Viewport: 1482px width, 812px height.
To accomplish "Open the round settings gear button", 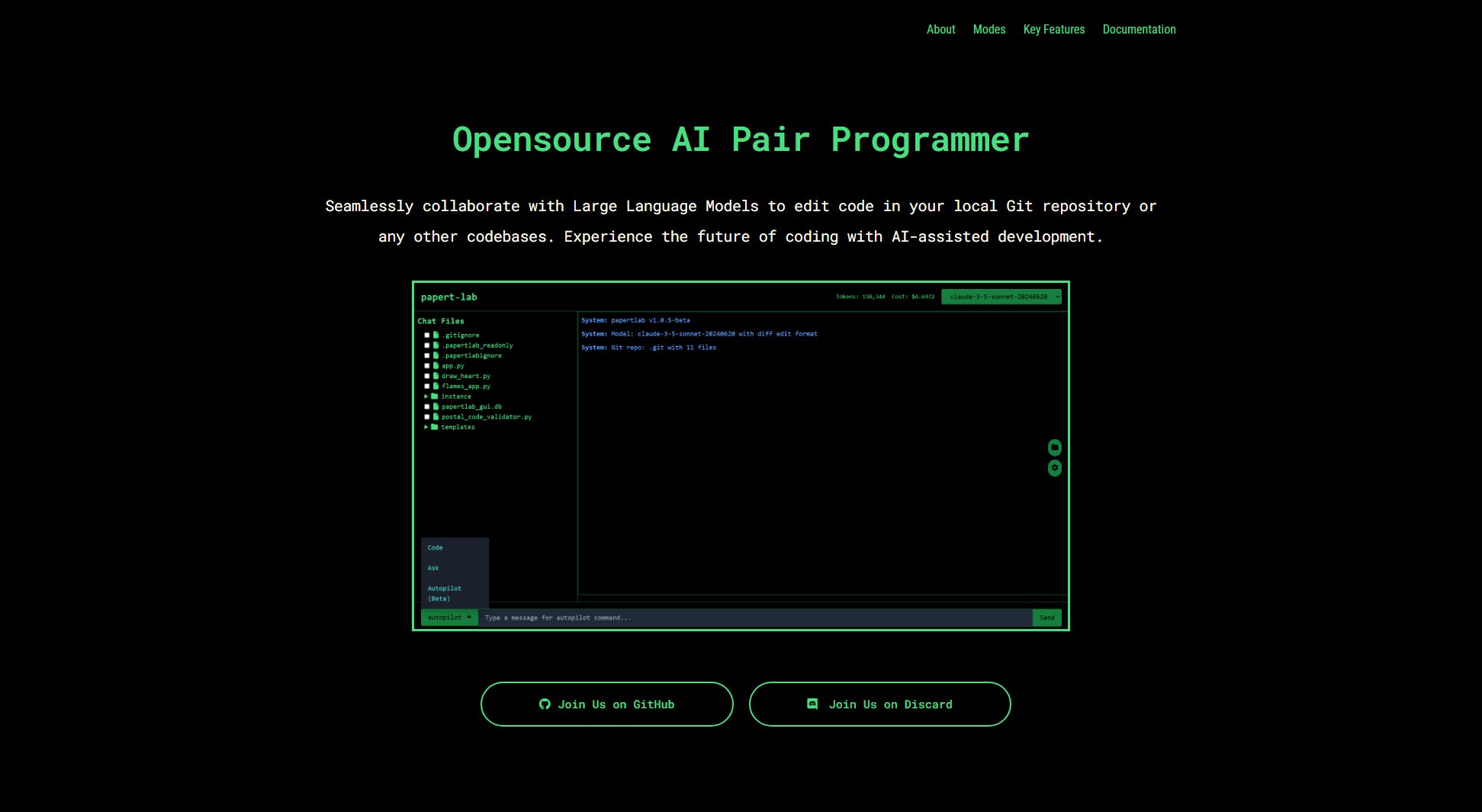I will coord(1055,468).
